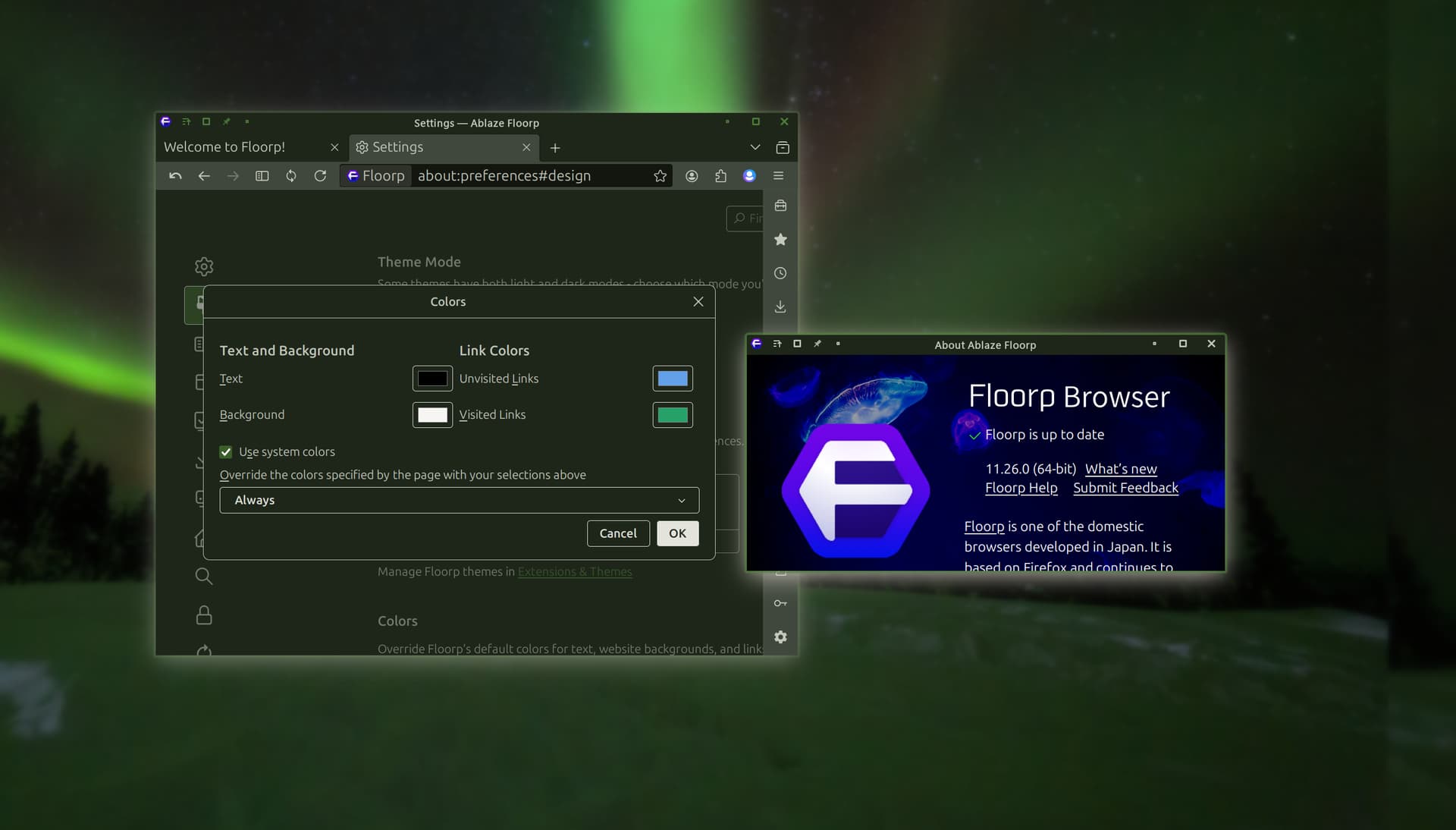Open the briefcase panel in browser sidebar
Screen dimensions: 1456x830
(780, 206)
